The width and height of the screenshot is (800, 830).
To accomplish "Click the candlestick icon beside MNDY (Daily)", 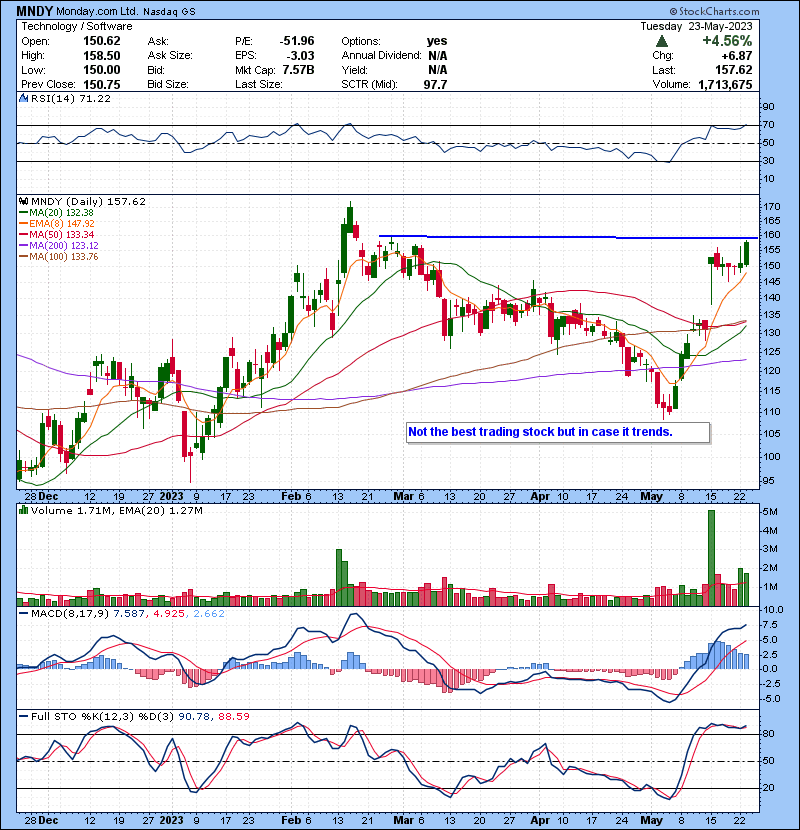I will [23, 201].
